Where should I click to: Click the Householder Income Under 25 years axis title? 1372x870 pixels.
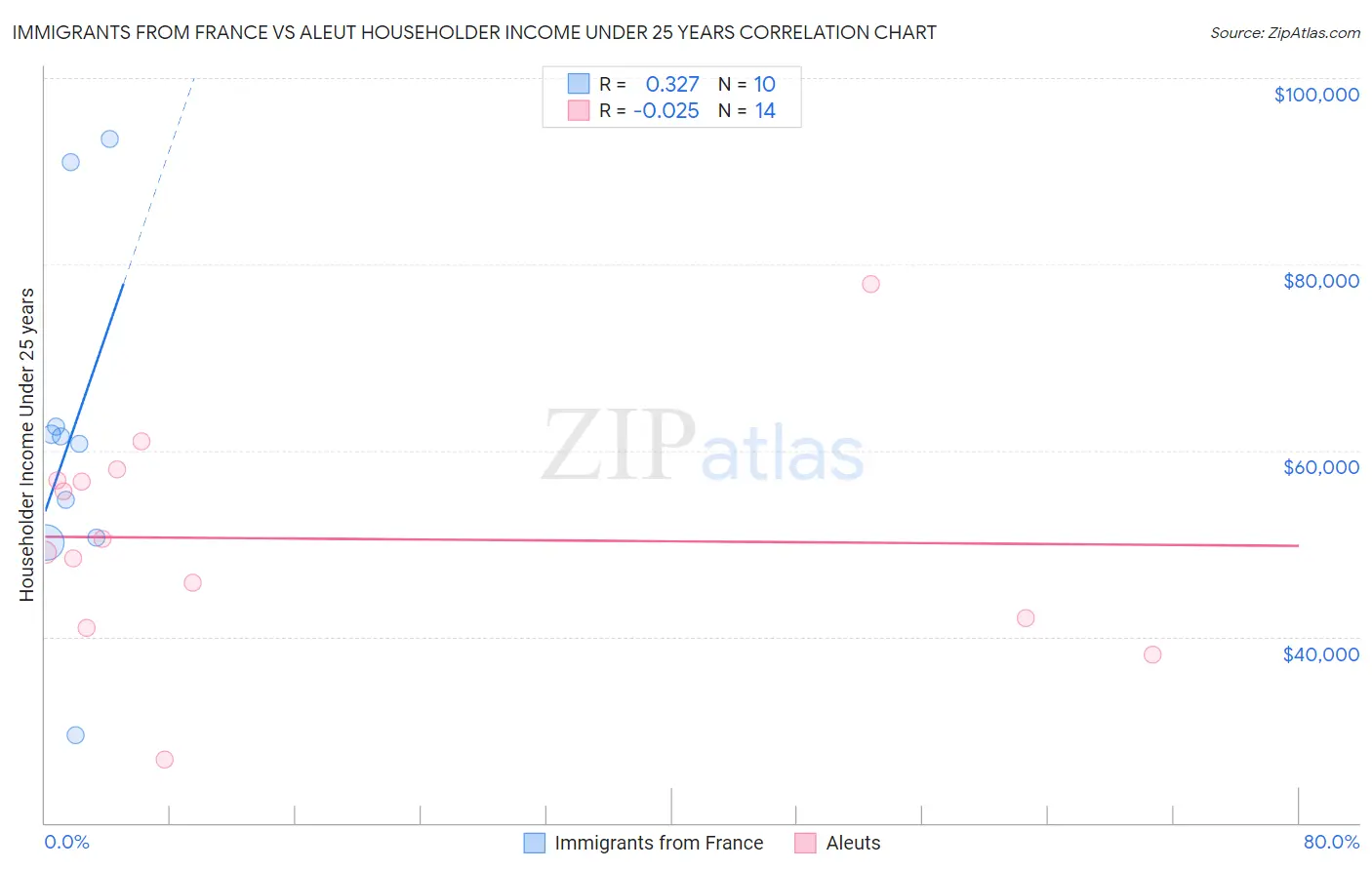(26, 444)
